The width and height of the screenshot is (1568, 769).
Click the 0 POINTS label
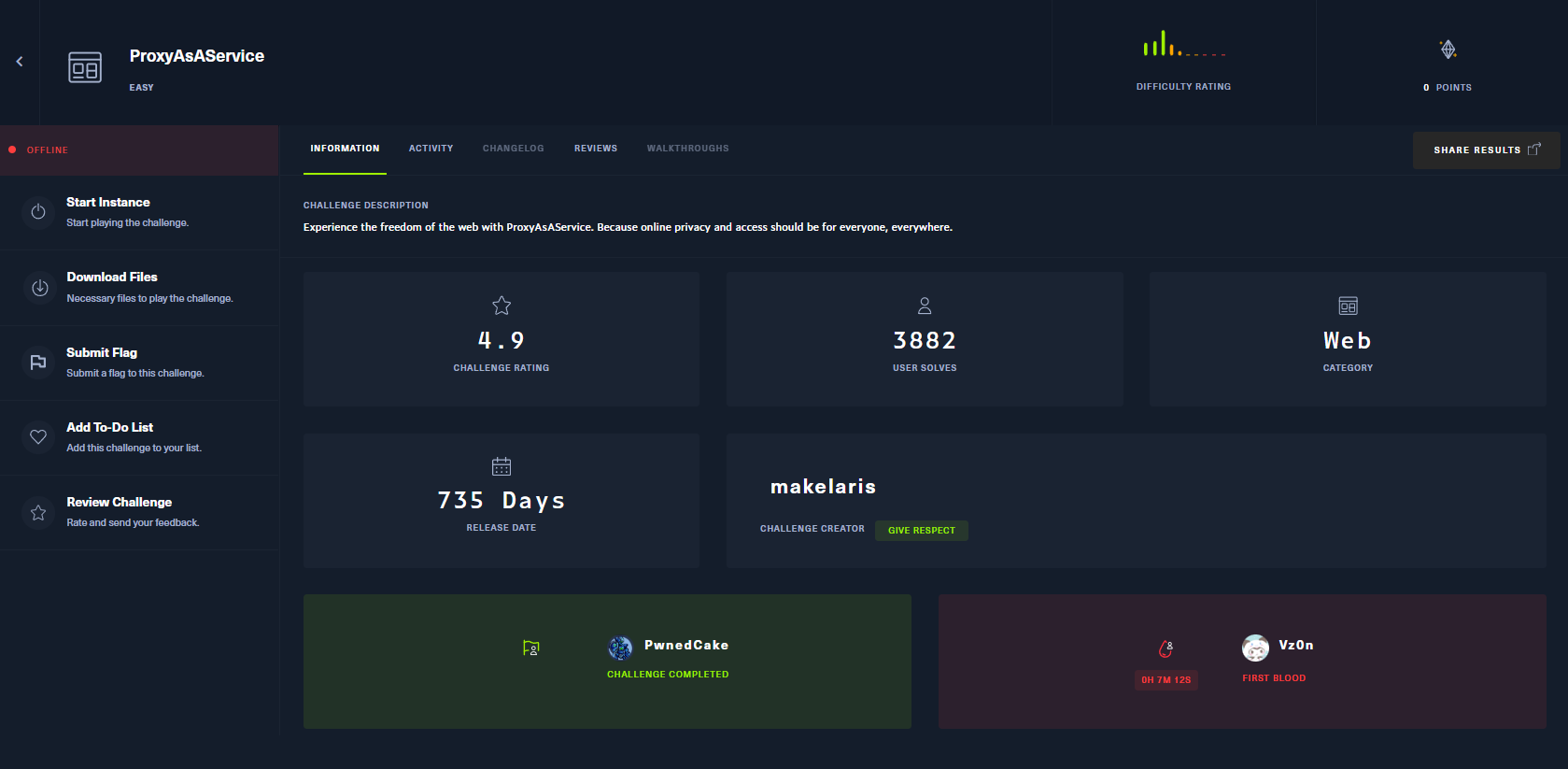(1448, 88)
